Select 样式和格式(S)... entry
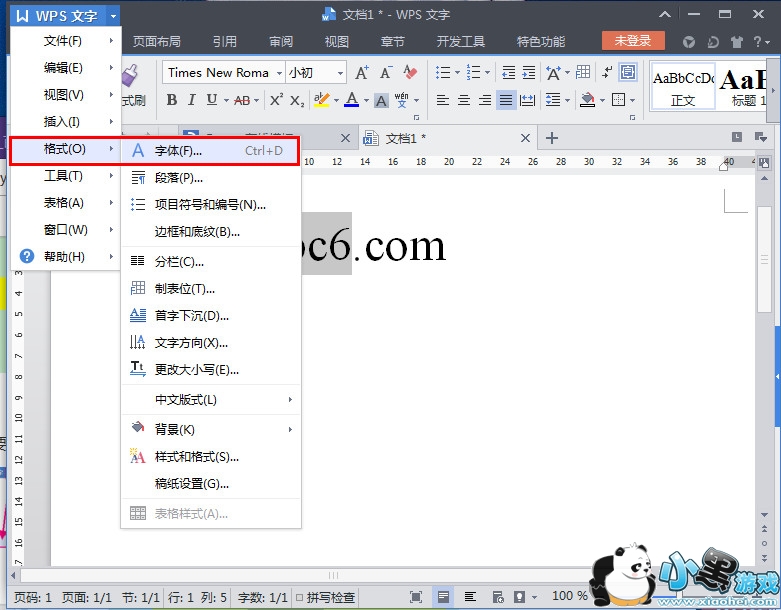Viewport: 781px width, 610px height. pos(211,457)
